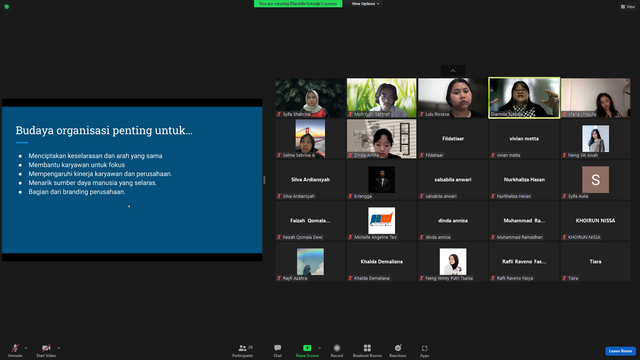Select the Nurkhaliza Hasan participant tile
The height and width of the screenshot is (360, 640).
(524, 180)
